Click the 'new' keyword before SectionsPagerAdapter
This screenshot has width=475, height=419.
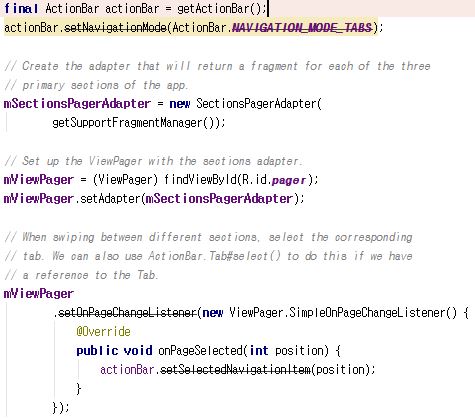(180, 104)
